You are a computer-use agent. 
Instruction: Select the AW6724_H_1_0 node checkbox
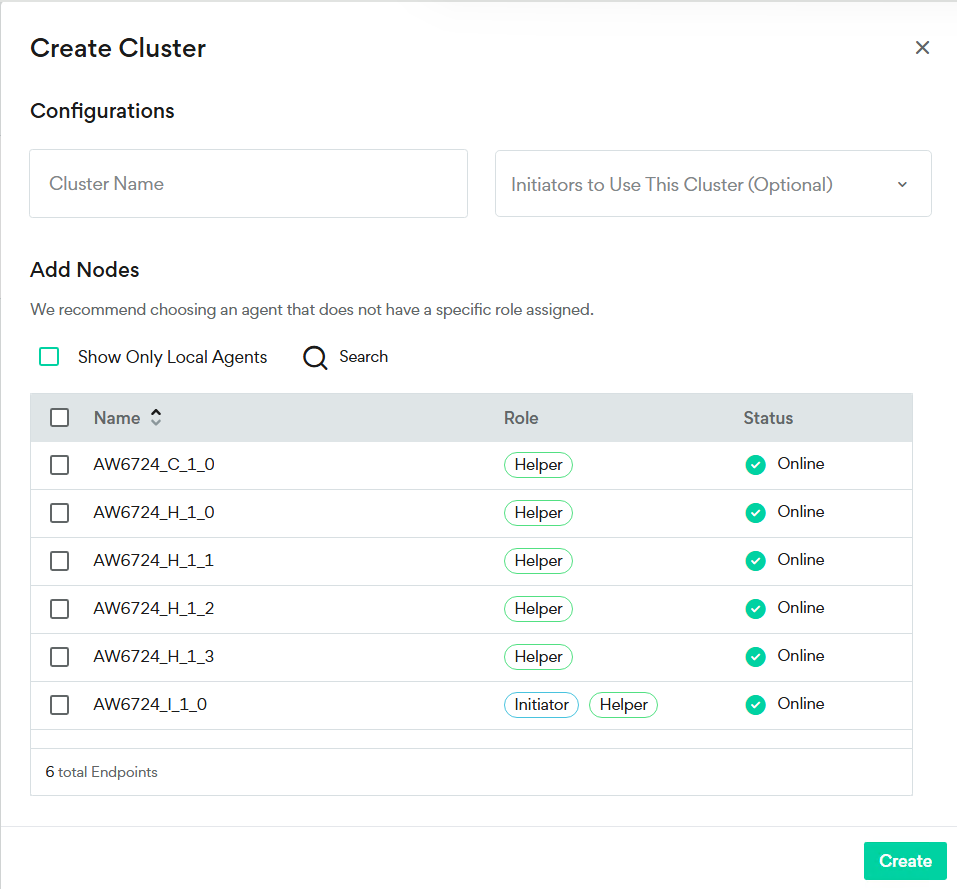60,513
